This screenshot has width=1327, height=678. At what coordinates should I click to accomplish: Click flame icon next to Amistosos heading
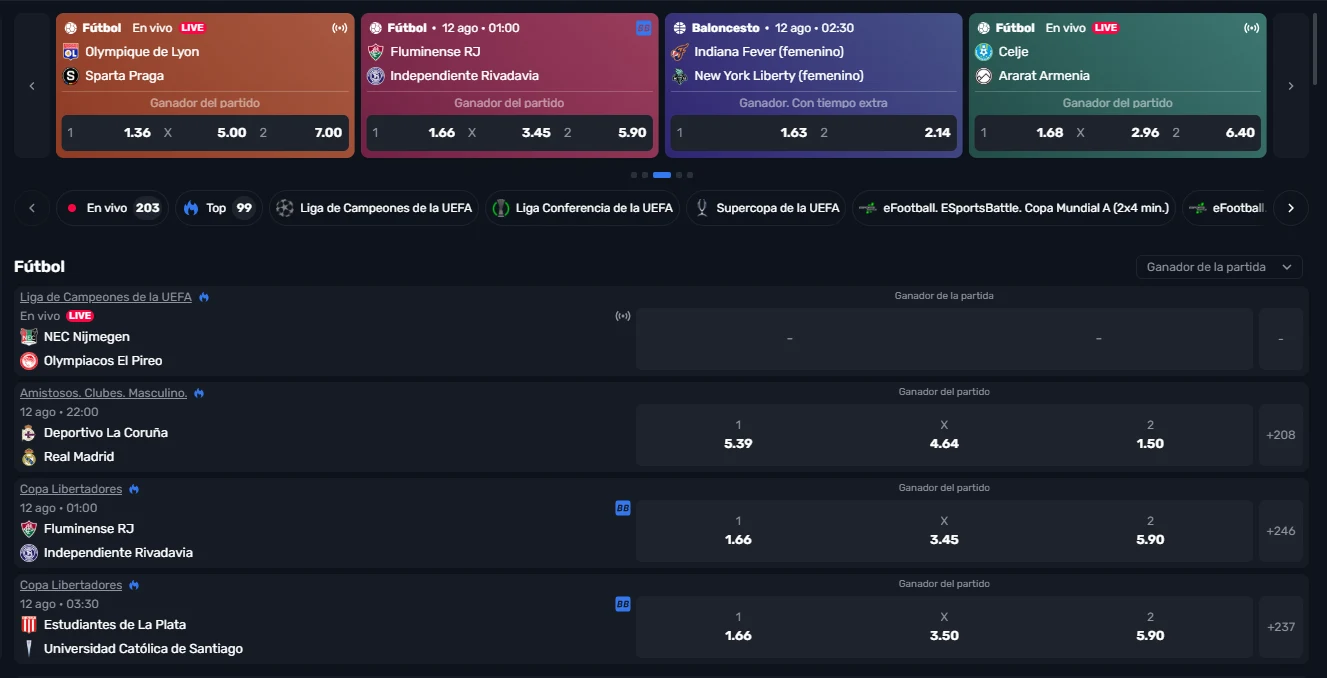tap(199, 393)
